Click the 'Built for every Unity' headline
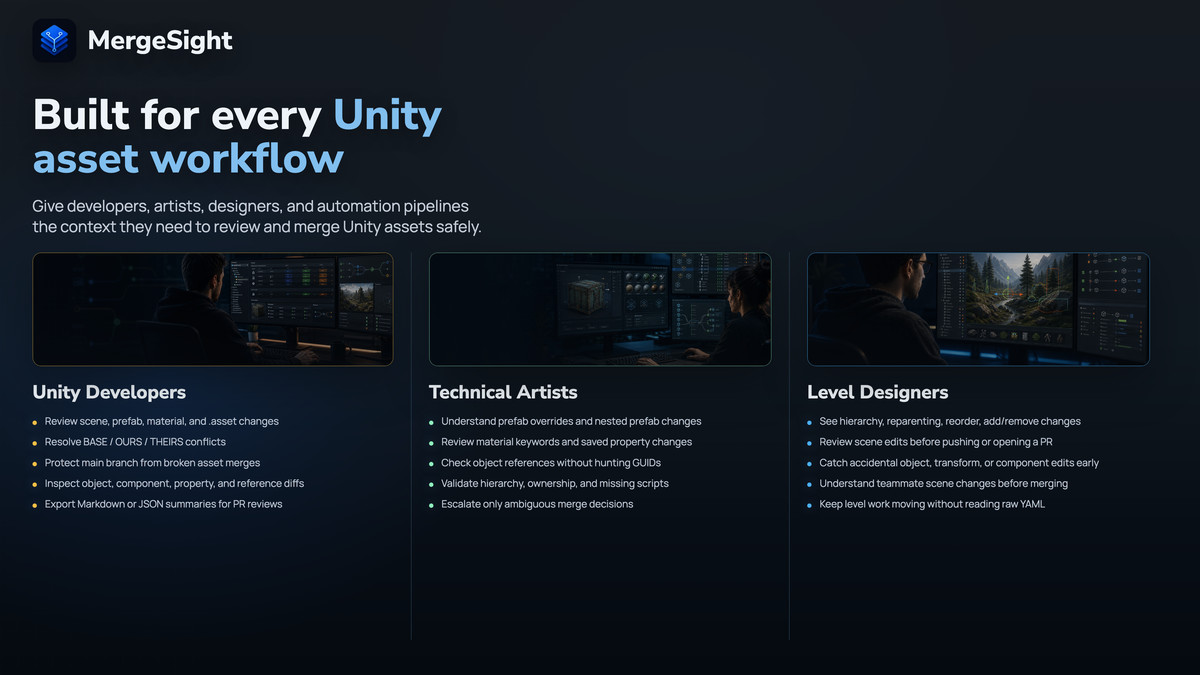This screenshot has height=675, width=1200. pos(237,115)
